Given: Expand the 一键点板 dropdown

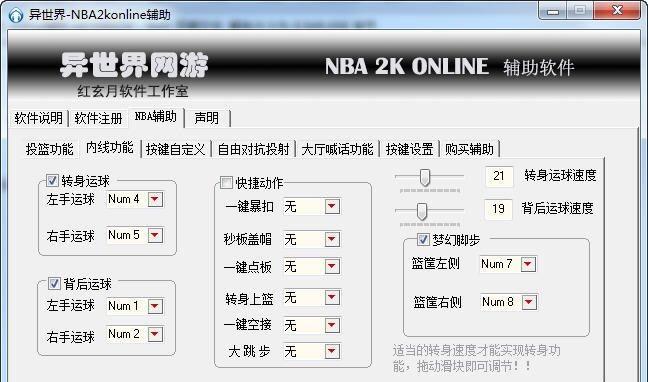Looking at the screenshot, I should point(332,266).
